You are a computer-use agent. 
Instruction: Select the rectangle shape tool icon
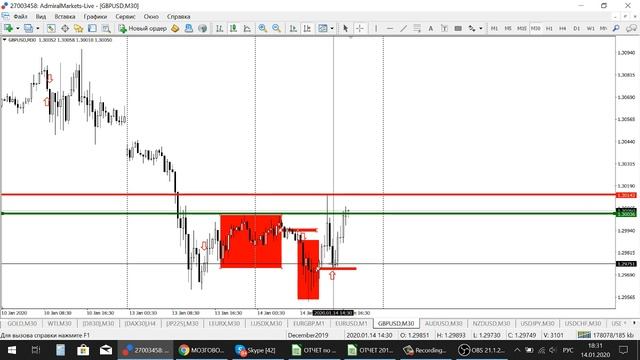458,28
